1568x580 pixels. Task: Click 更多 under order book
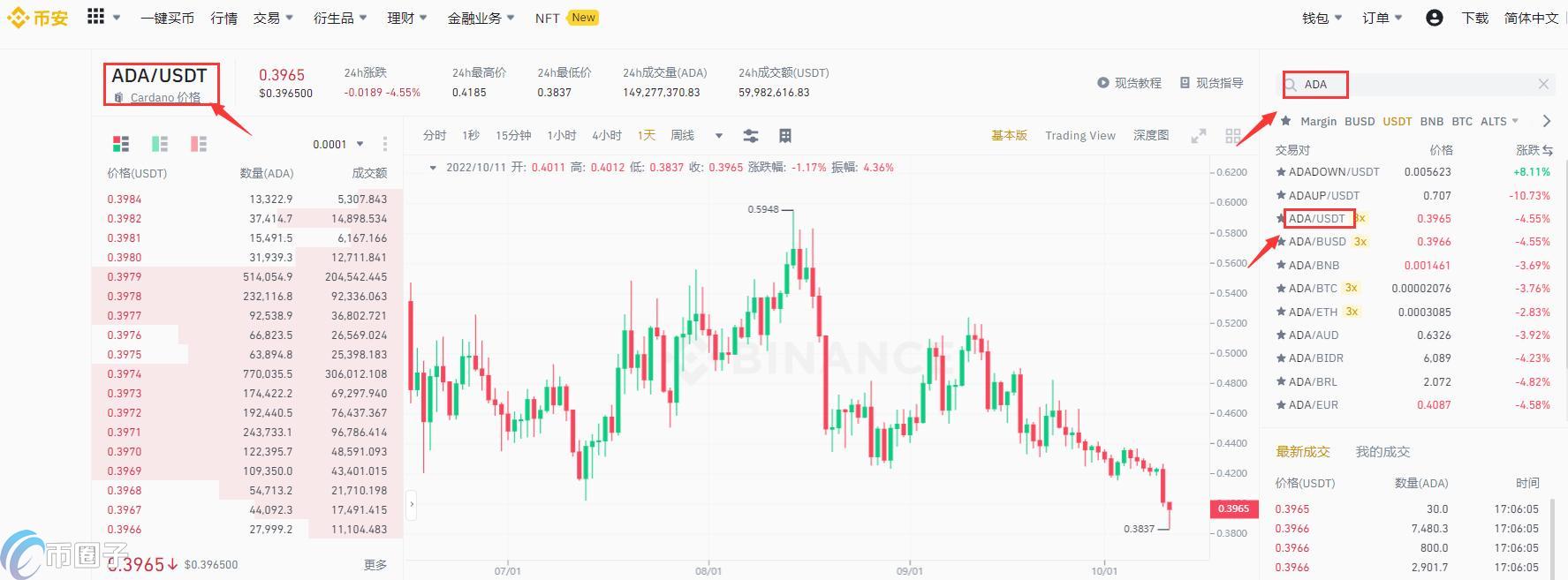click(x=375, y=564)
